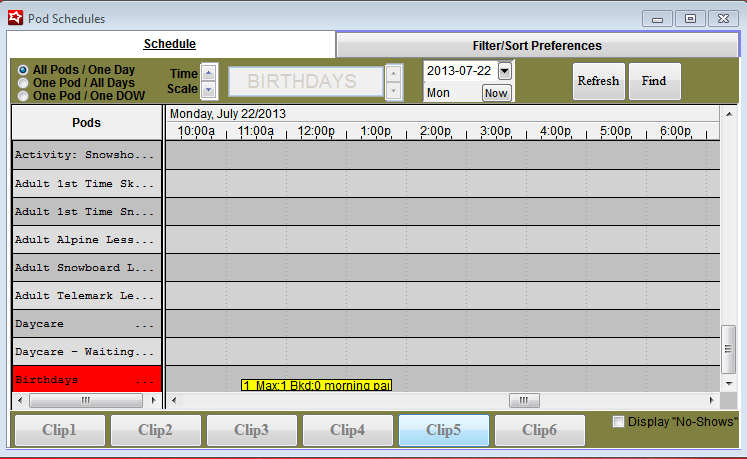
Task: Click the Clip1 button
Action: coord(60,430)
